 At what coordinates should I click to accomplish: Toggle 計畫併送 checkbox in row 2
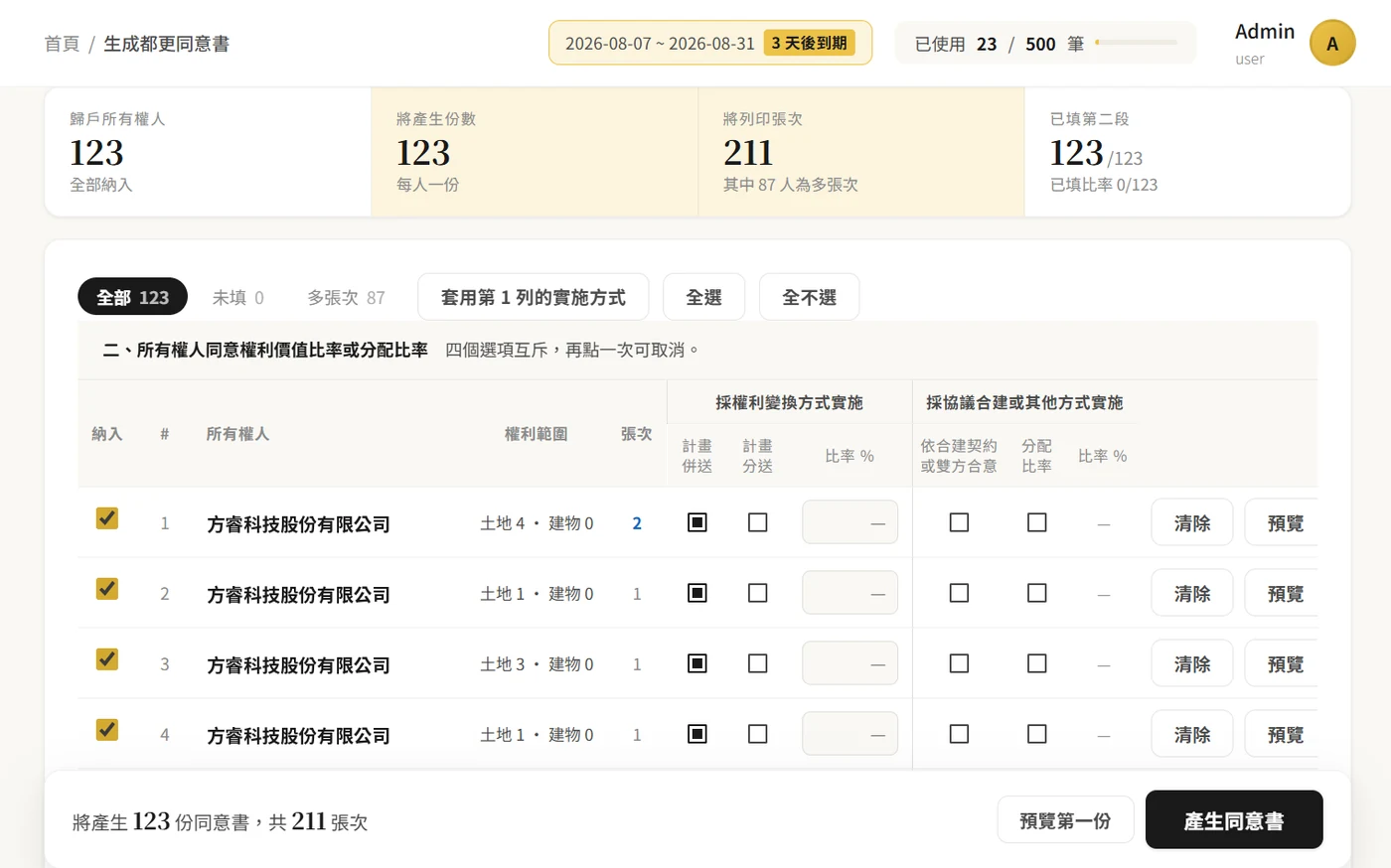(x=697, y=593)
